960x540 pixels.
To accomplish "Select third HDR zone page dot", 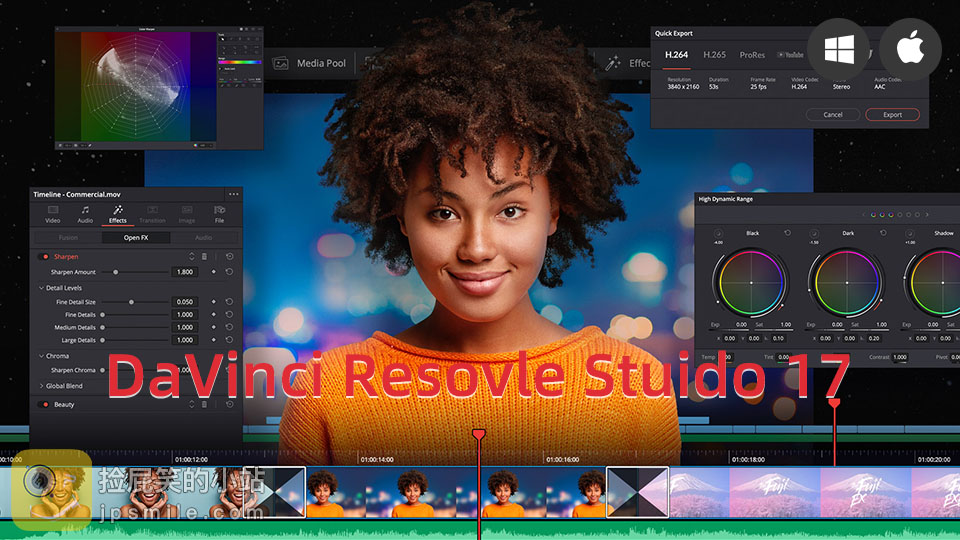I will click(x=891, y=215).
